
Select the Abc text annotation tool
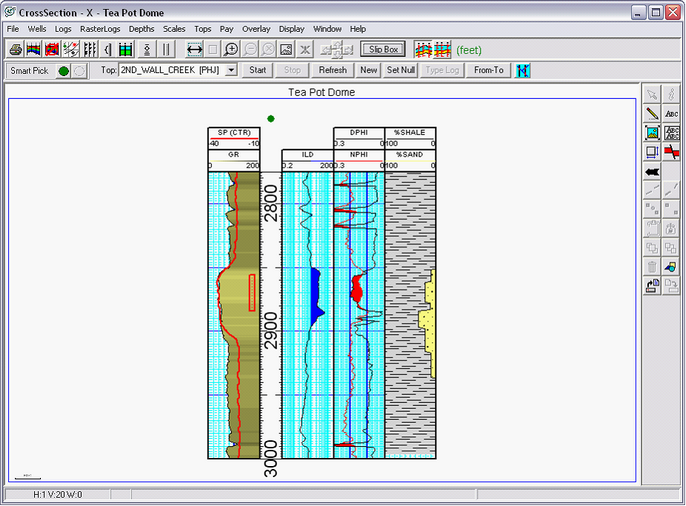coord(672,114)
